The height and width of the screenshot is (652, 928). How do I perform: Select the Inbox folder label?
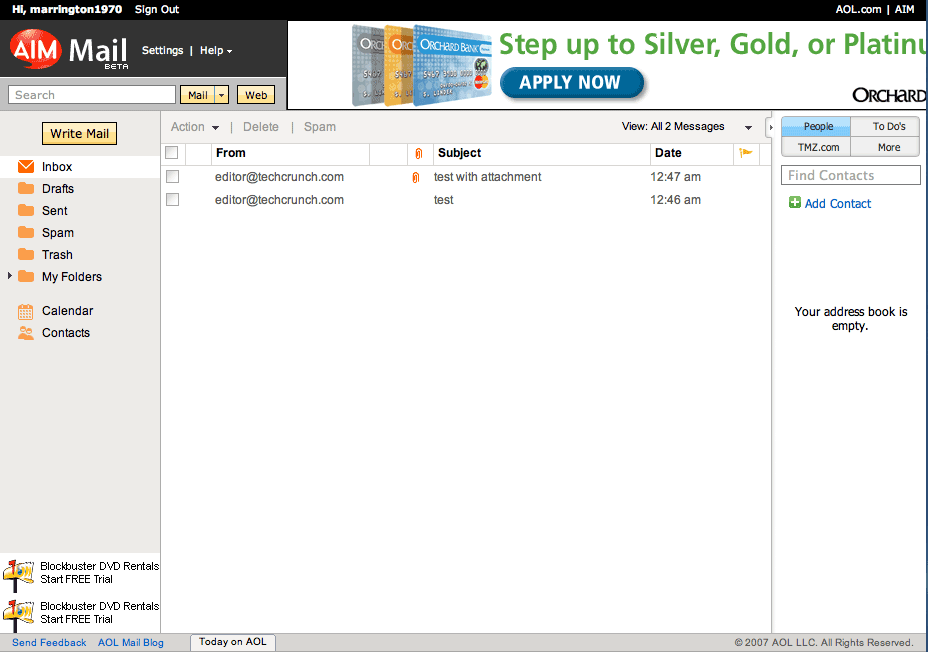pos(57,167)
